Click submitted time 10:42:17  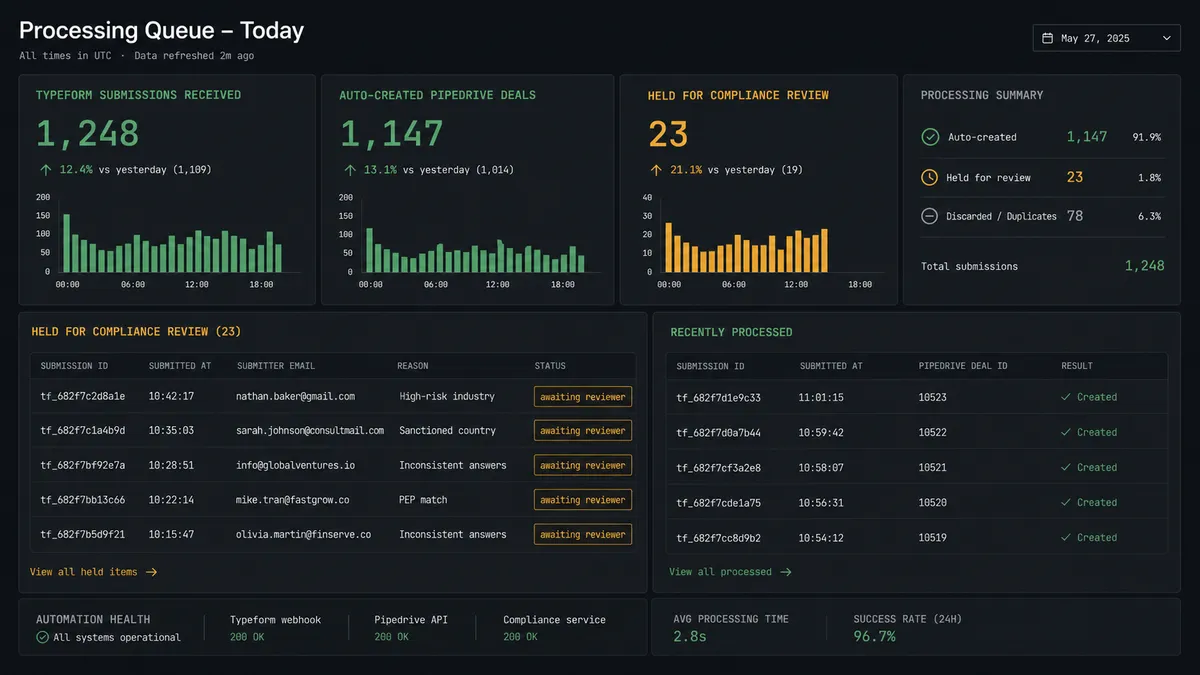point(171,397)
